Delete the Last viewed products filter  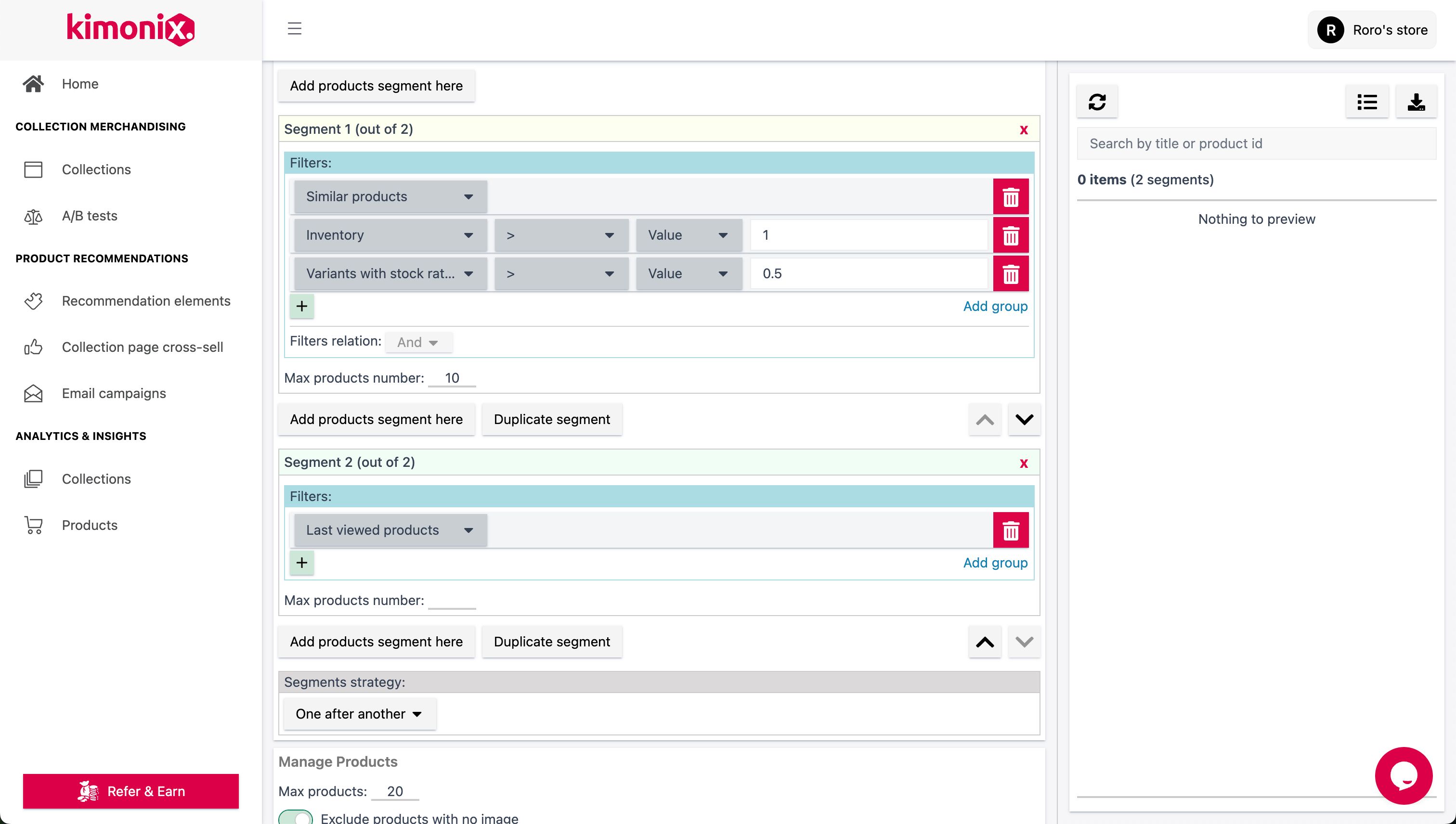pos(1011,530)
